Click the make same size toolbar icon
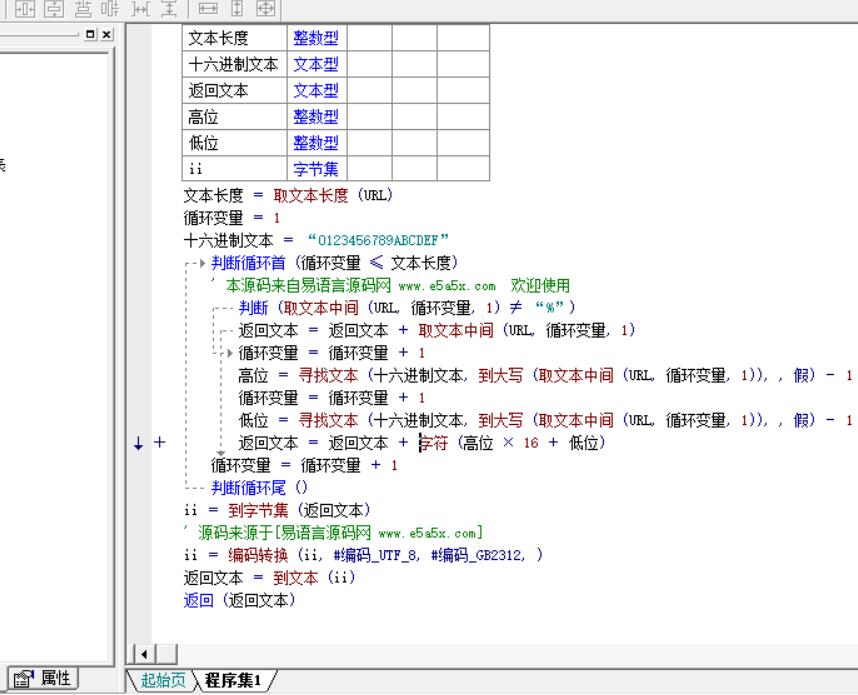Image resolution: width=858 pixels, height=695 pixels. [266, 9]
